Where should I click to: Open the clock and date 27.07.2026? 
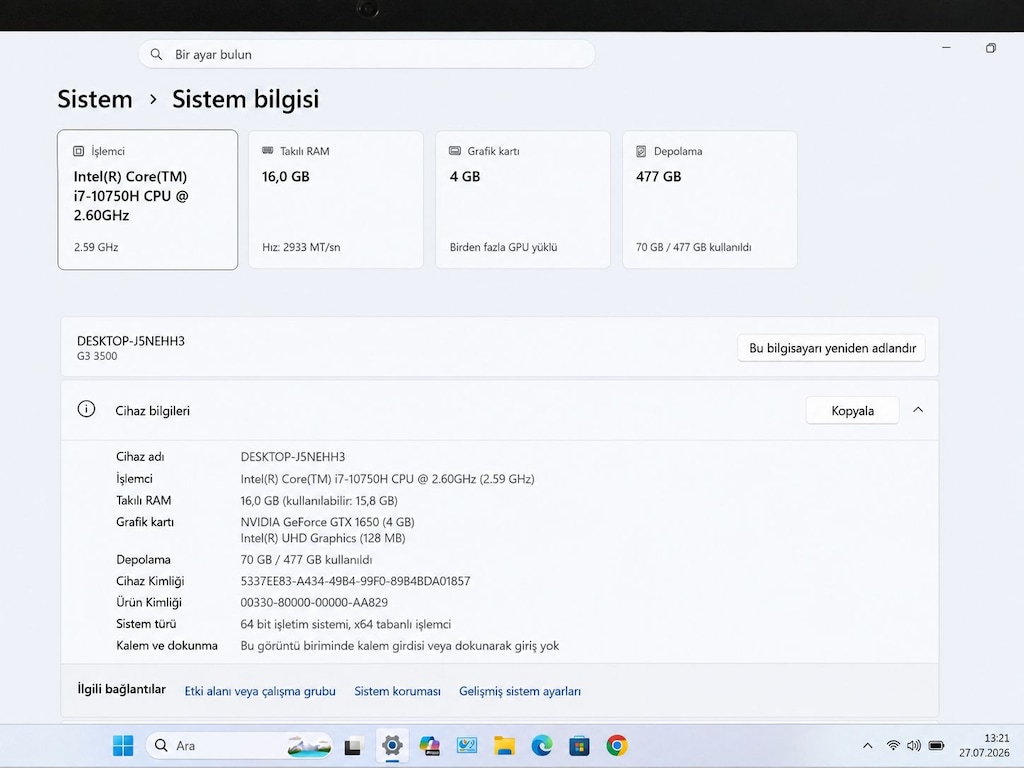coord(984,745)
